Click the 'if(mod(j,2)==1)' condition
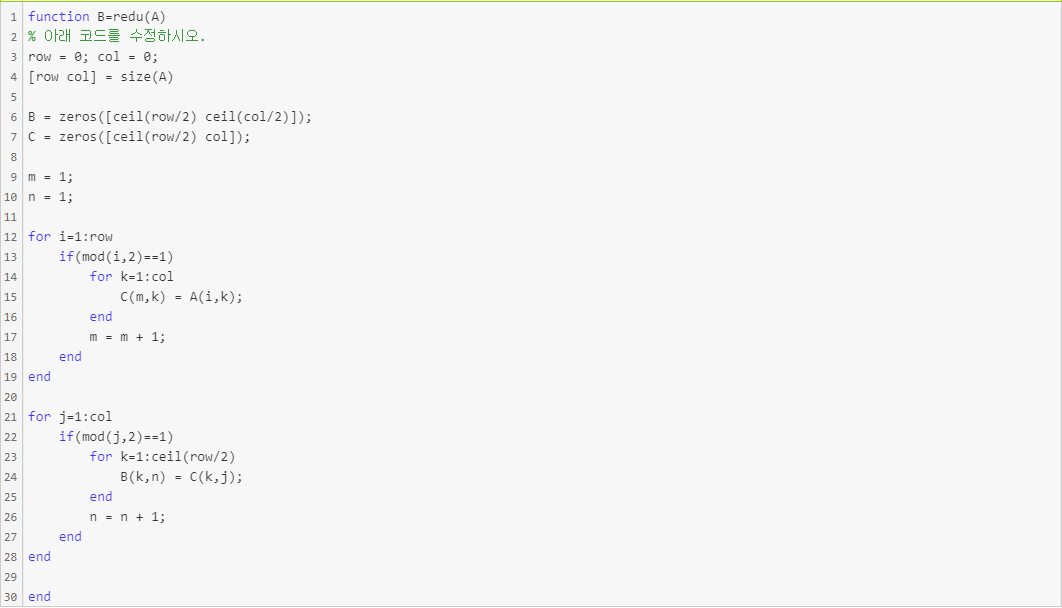The height and width of the screenshot is (608, 1062). pos(116,437)
